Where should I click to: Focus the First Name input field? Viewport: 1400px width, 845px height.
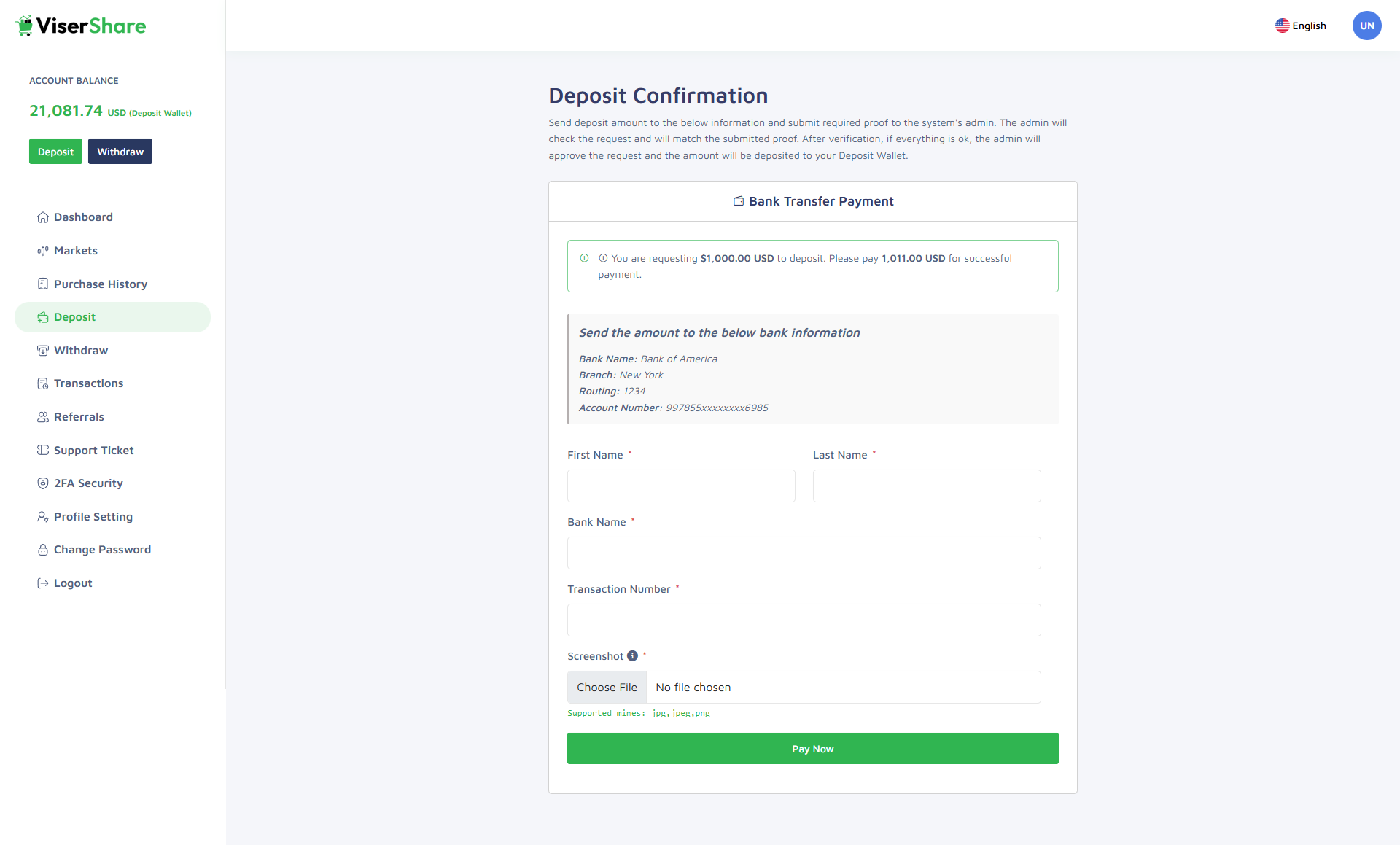point(681,486)
